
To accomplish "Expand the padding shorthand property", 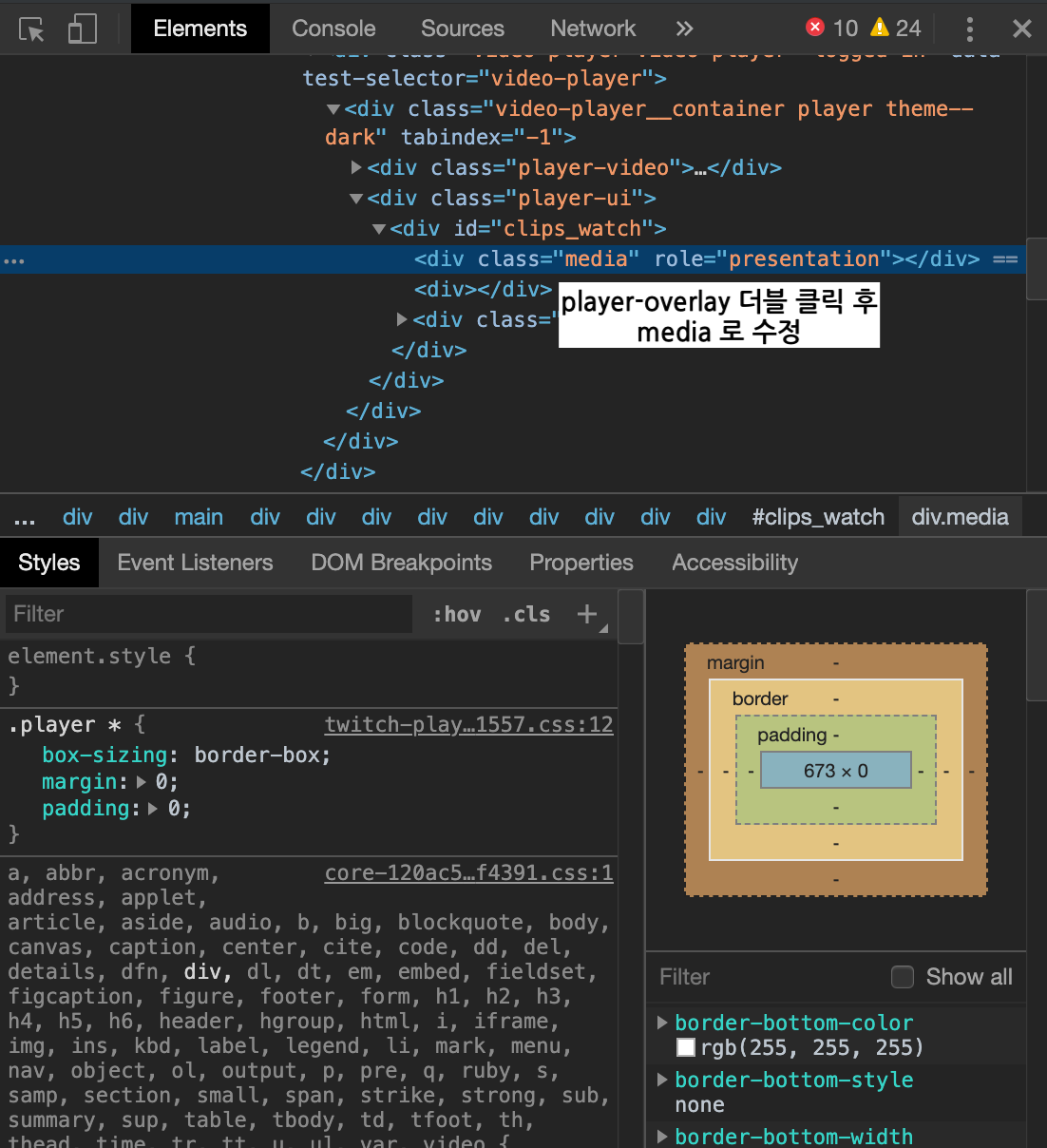I will pyautogui.click(x=154, y=809).
